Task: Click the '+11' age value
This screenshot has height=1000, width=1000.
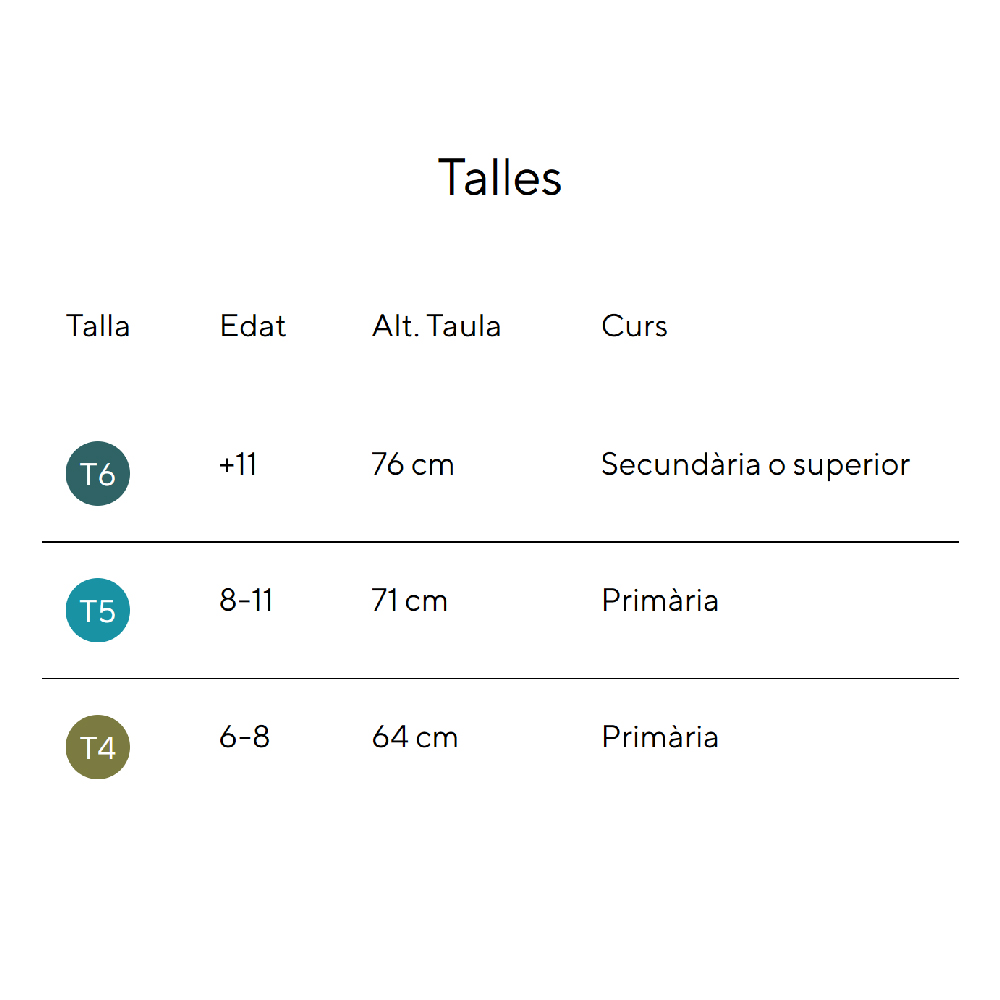Action: pyautogui.click(x=238, y=465)
